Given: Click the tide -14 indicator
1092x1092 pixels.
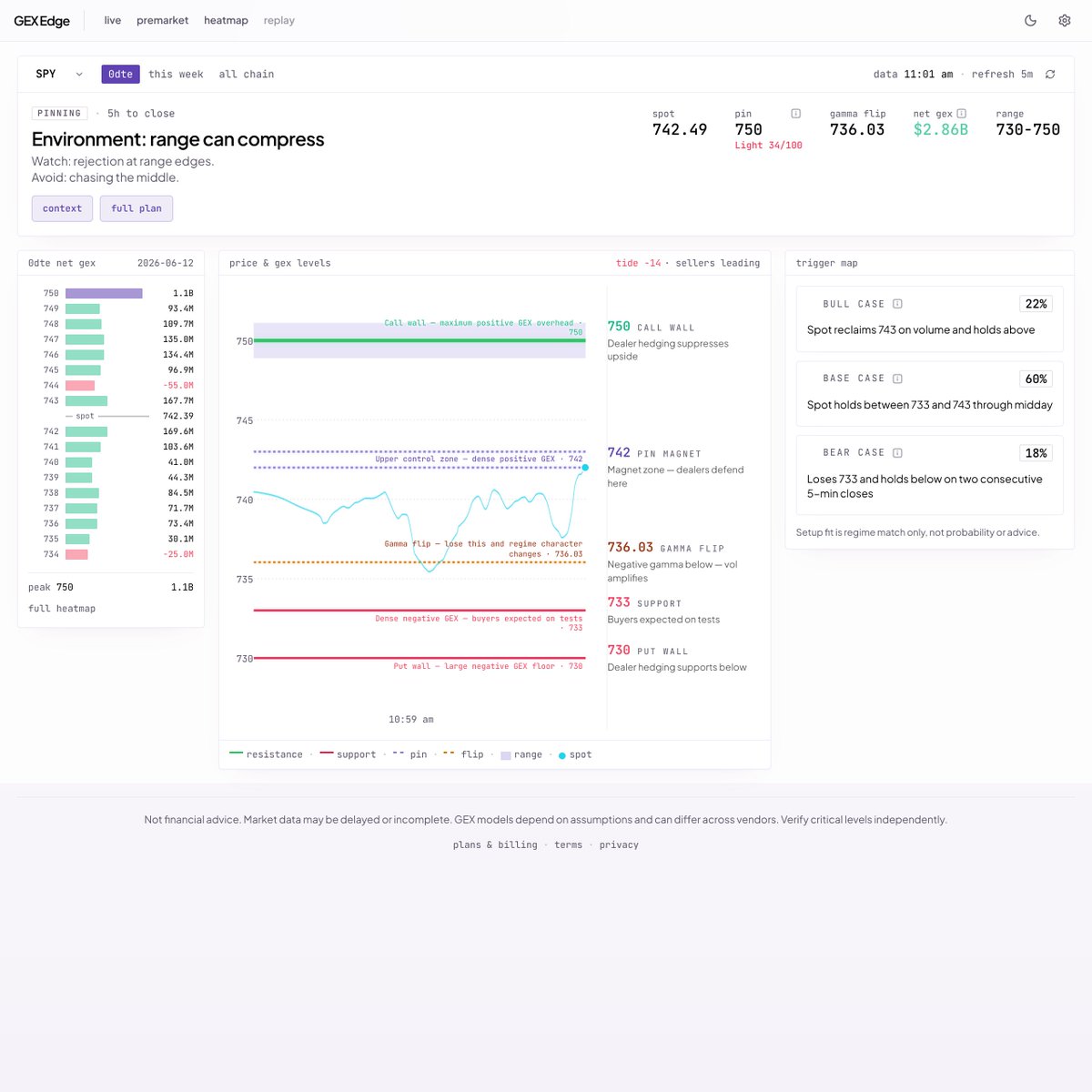Looking at the screenshot, I should [639, 263].
